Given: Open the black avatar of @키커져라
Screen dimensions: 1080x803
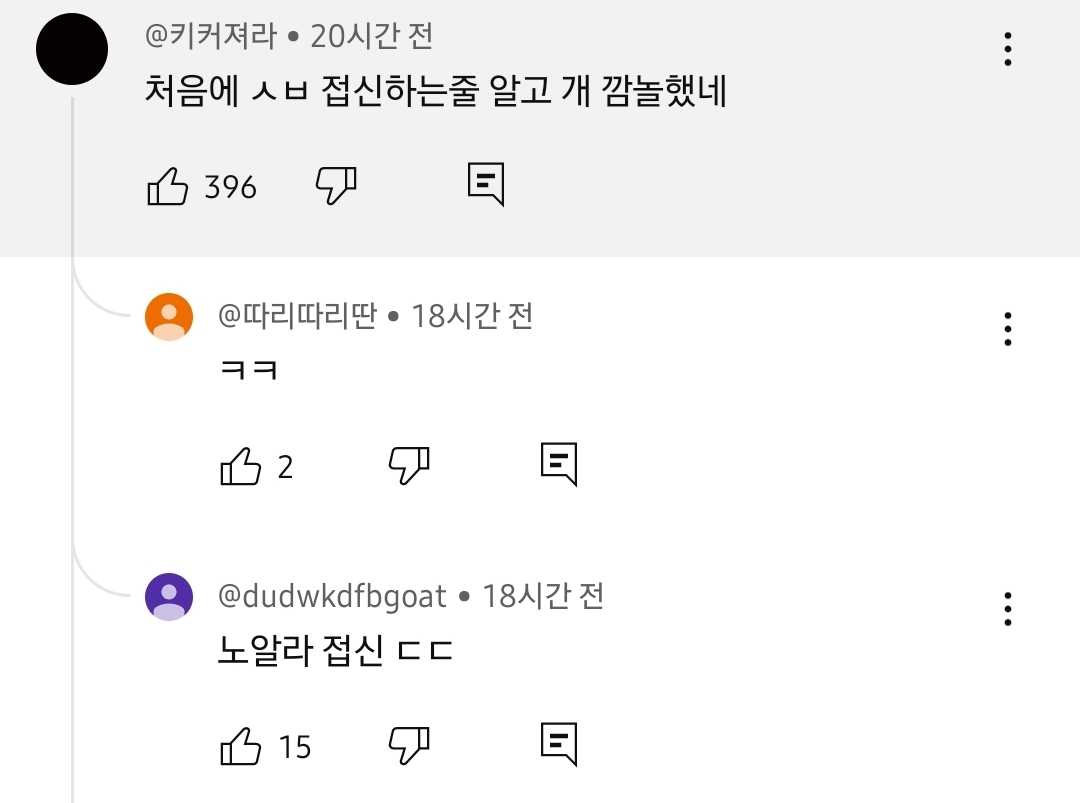Looking at the screenshot, I should coord(72,50).
